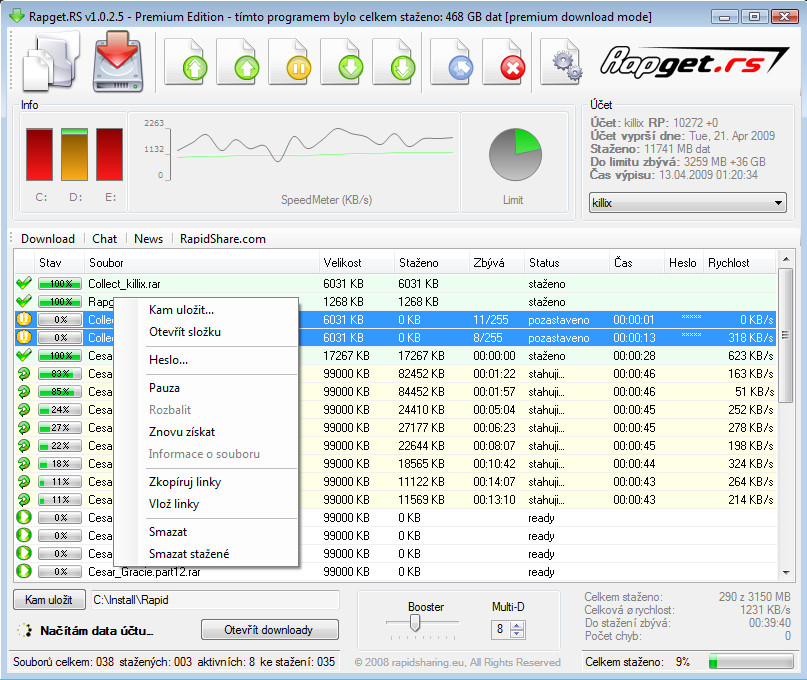Viewport: 807px width, 680px height.
Task: Click the ready play icon on Cesar_Gracie.part12.rar
Action: (x=24, y=571)
